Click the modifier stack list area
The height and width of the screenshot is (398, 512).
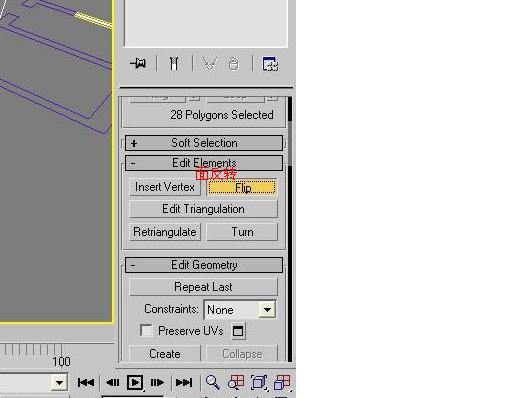[206, 23]
